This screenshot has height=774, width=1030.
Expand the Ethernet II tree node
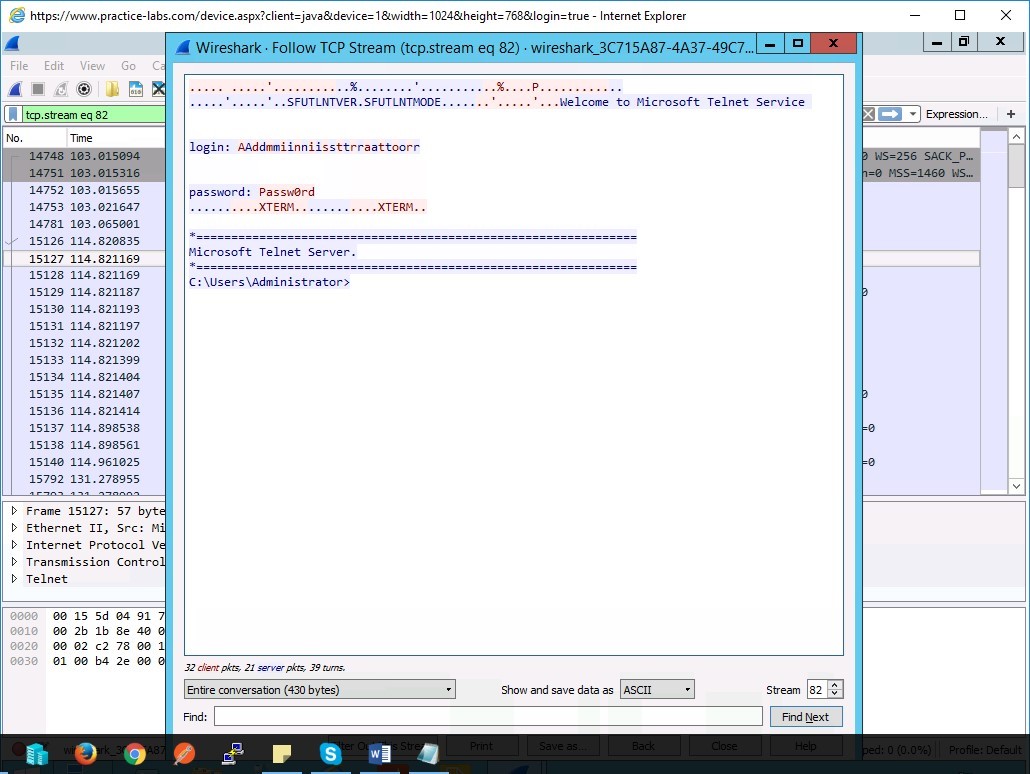tap(14, 528)
